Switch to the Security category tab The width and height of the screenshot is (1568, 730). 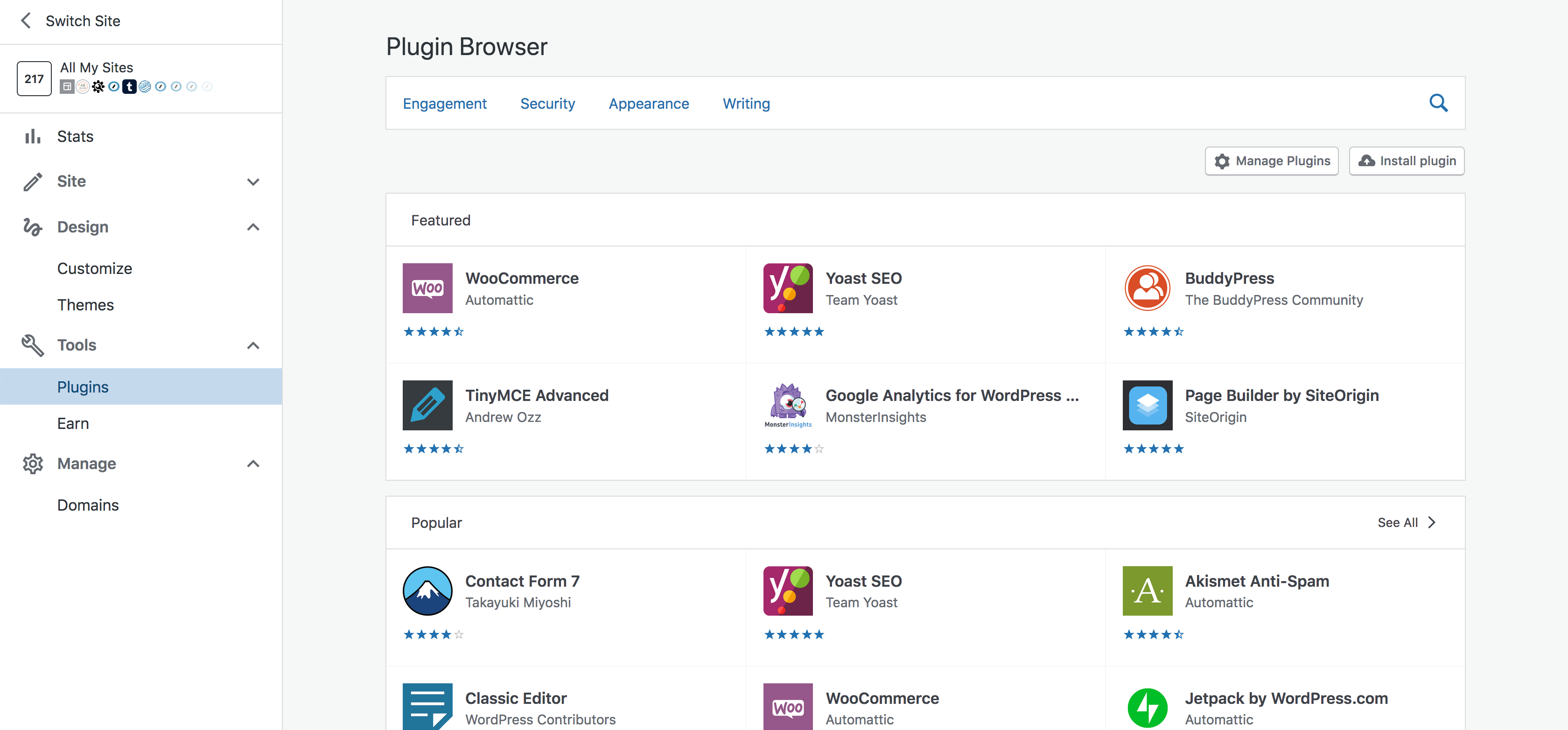(547, 104)
